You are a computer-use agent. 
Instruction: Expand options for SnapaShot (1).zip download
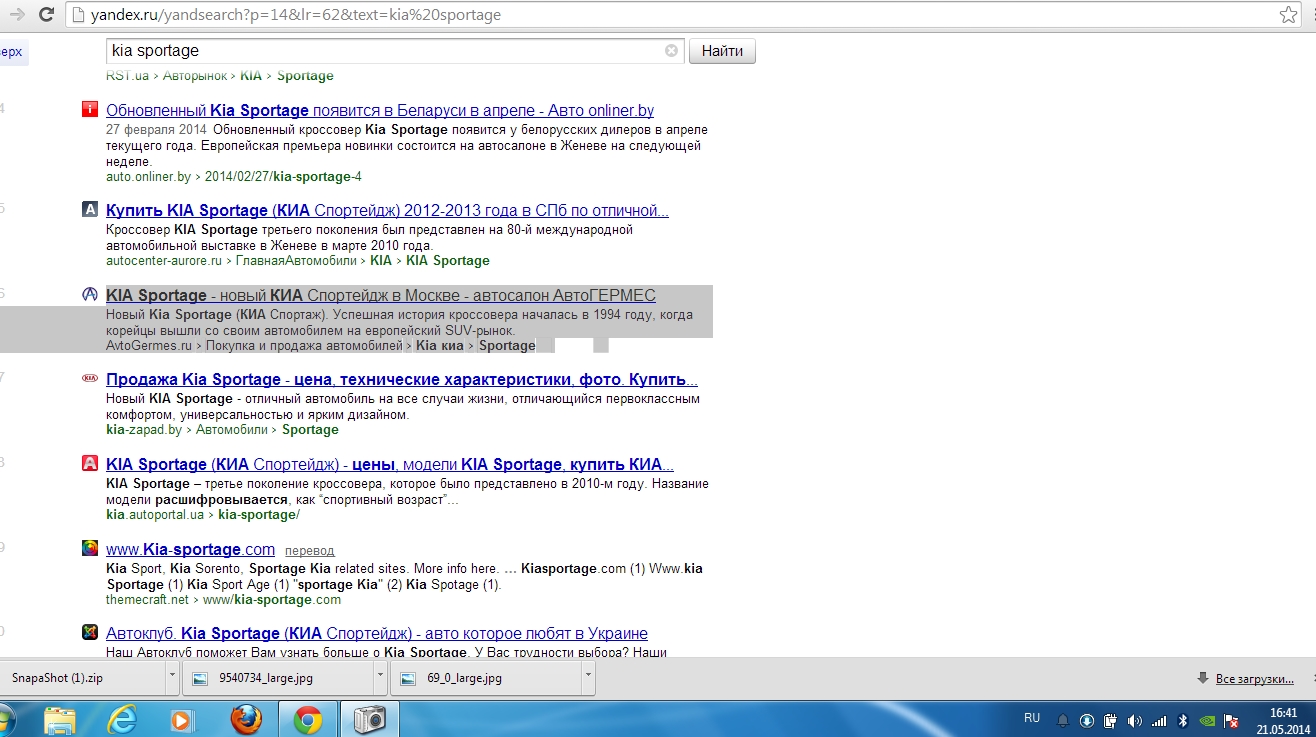tap(172, 677)
